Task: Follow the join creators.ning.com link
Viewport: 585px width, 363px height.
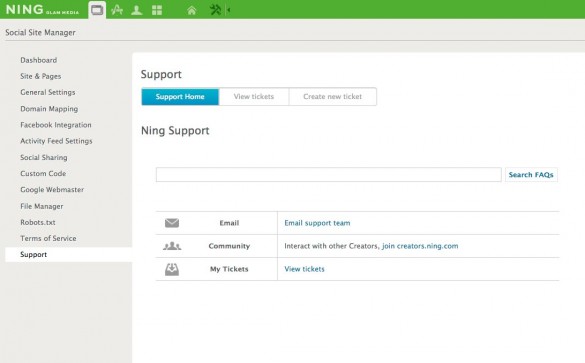Action: click(420, 246)
